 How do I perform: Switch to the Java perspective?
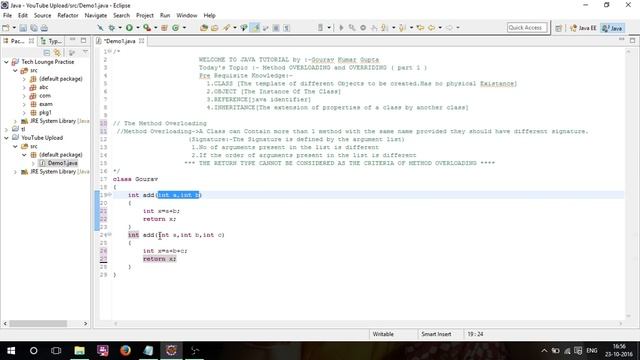612,28
